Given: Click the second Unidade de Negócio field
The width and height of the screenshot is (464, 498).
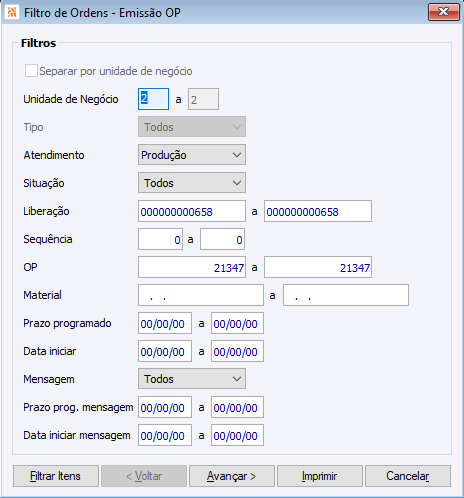Looking at the screenshot, I should [203, 99].
